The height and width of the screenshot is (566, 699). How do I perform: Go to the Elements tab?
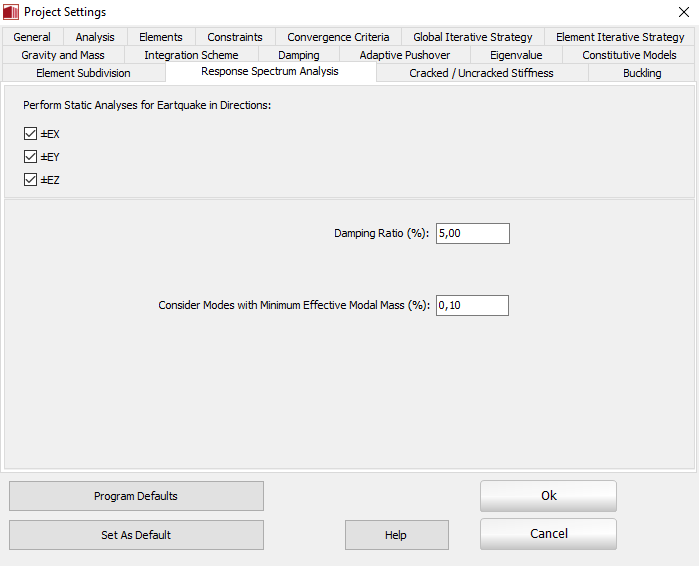pos(160,37)
